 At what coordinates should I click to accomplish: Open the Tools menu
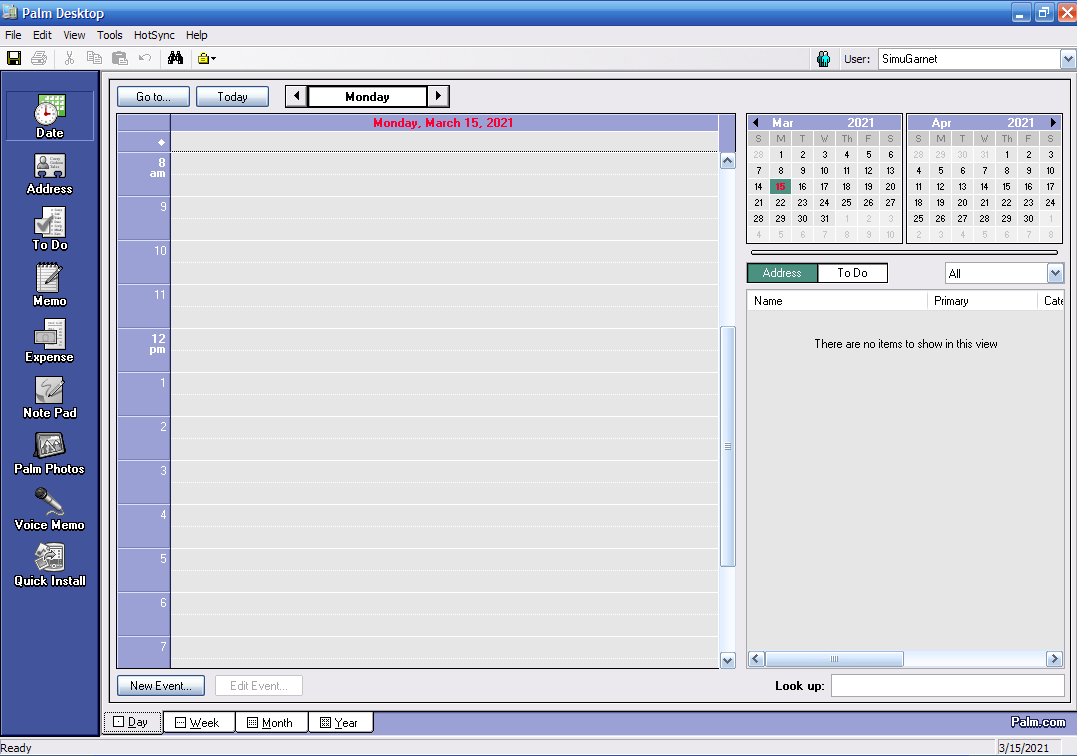(110, 35)
